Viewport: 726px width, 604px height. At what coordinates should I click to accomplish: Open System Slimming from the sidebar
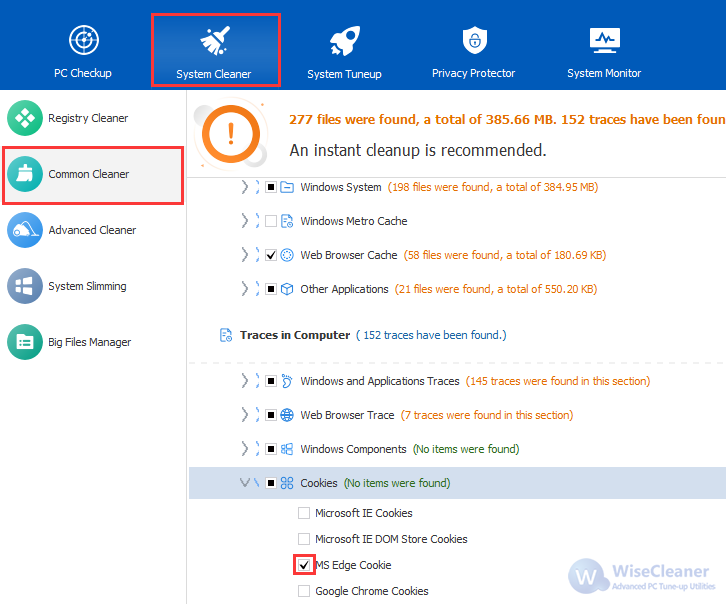(93, 286)
